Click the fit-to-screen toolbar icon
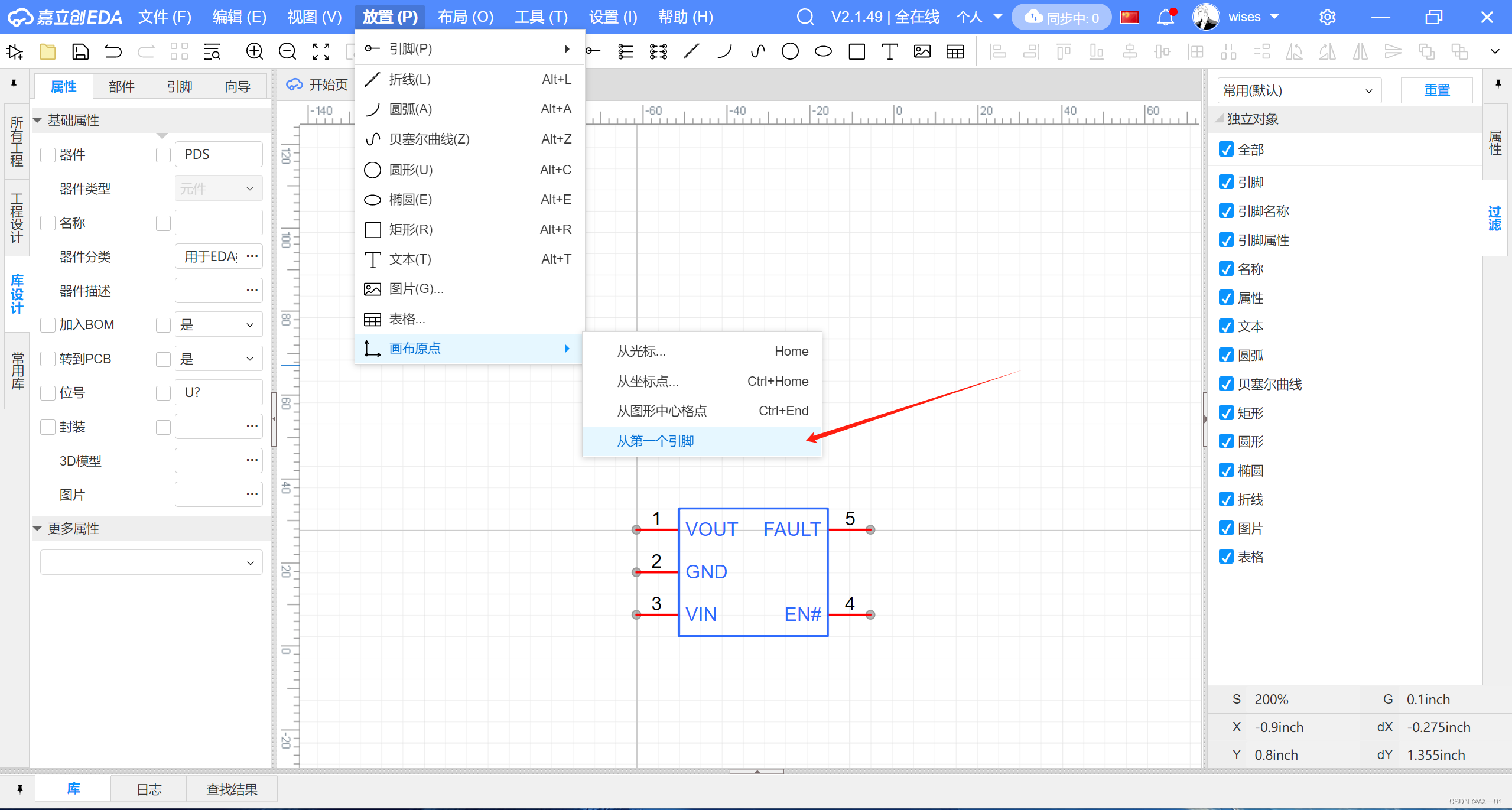Viewport: 1512px width, 810px height. click(321, 51)
